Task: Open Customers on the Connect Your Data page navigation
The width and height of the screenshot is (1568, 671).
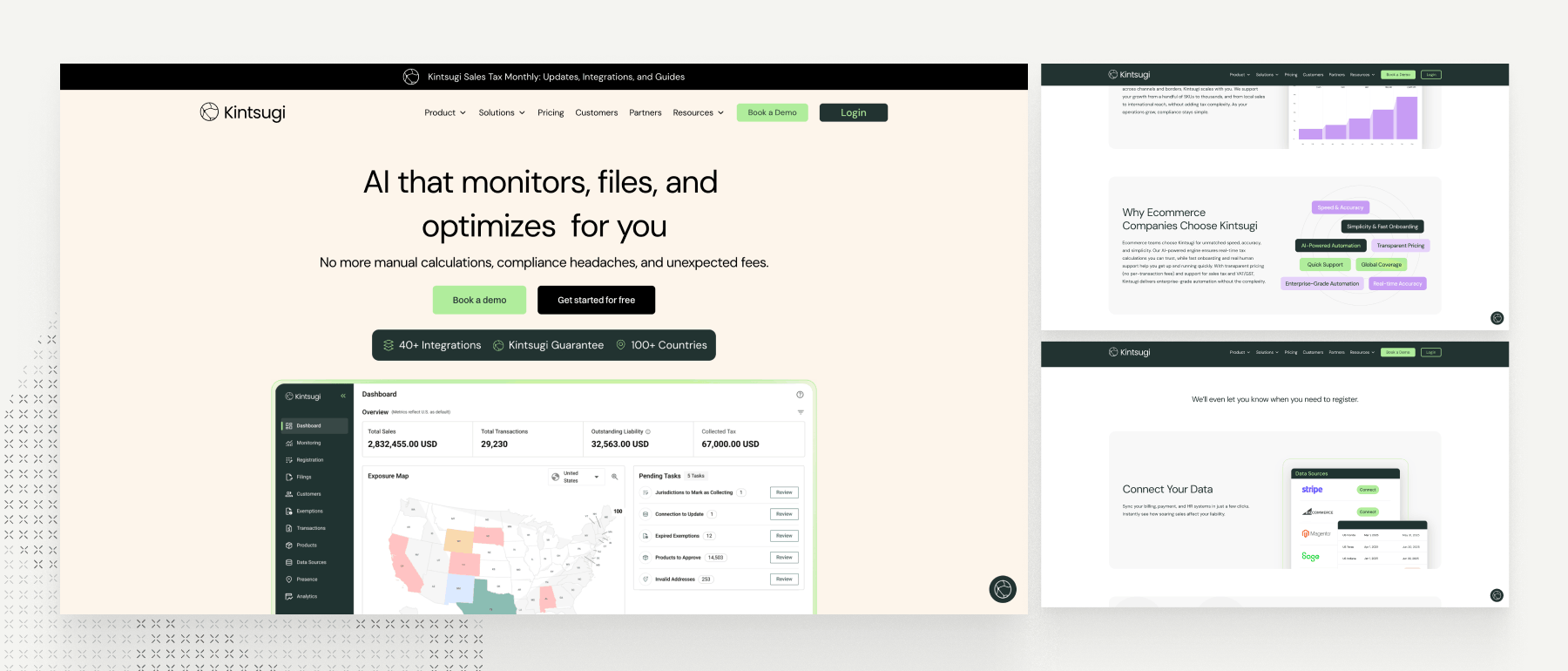Action: pyautogui.click(x=1313, y=352)
